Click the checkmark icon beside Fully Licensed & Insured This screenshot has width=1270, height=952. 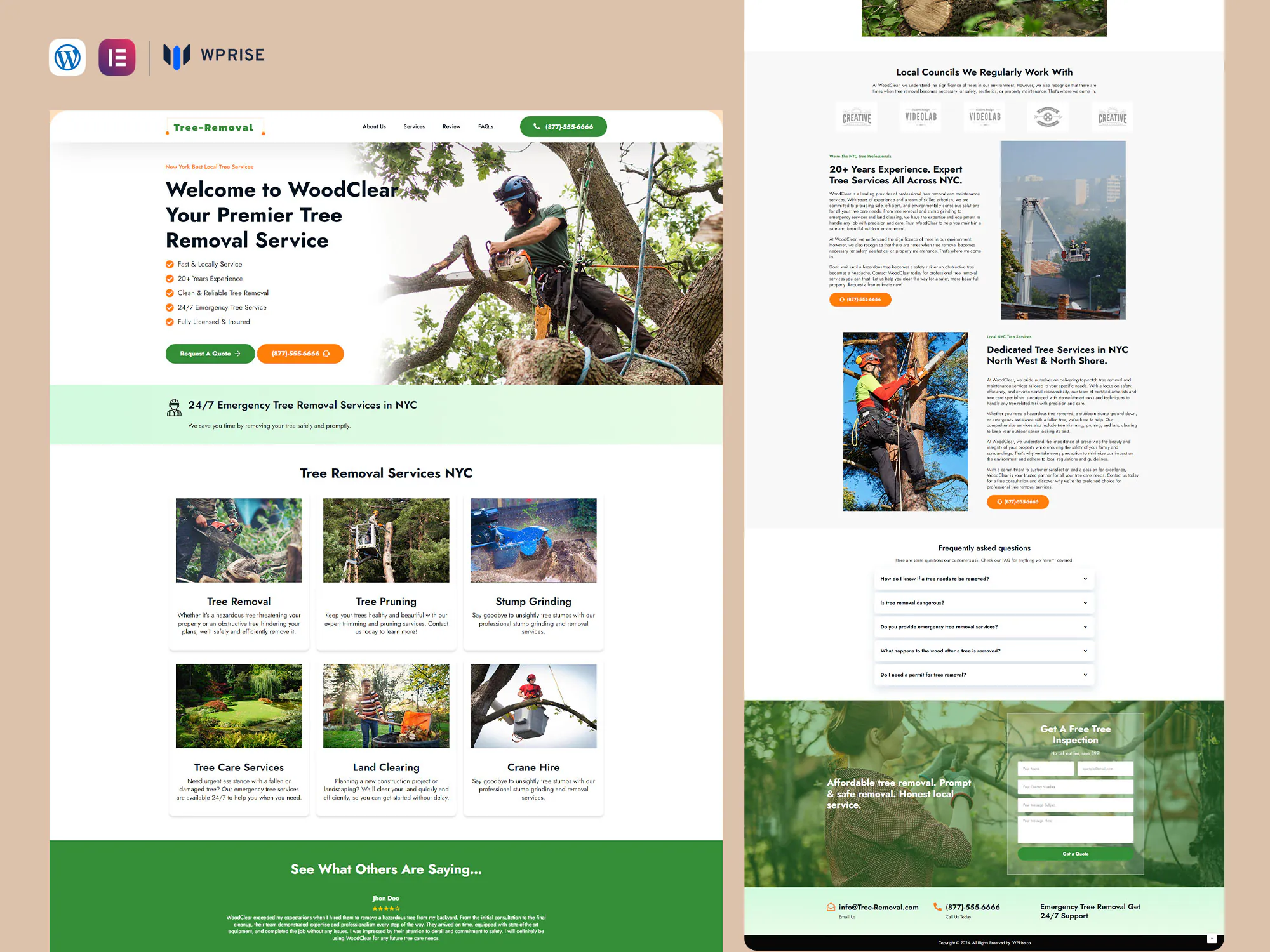click(x=170, y=322)
